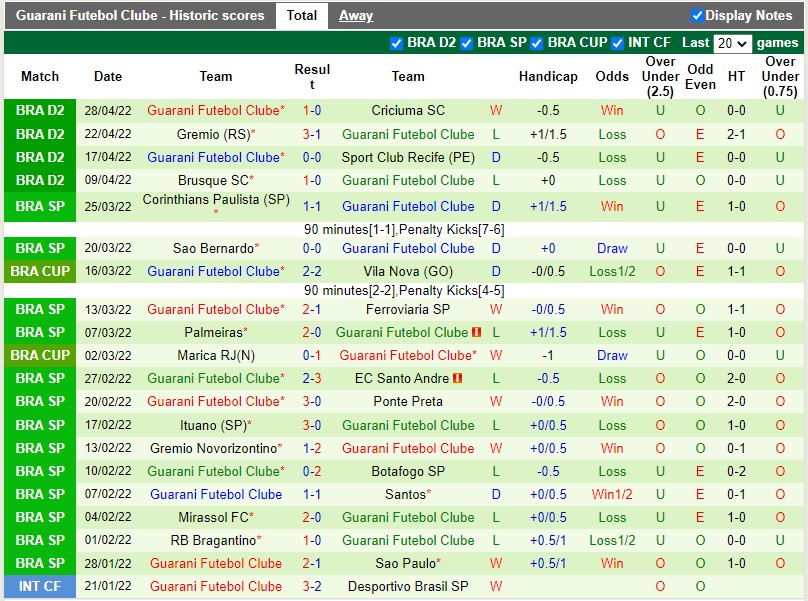The image size is (808, 601).
Task: Click the Match column header
Action: (40, 76)
